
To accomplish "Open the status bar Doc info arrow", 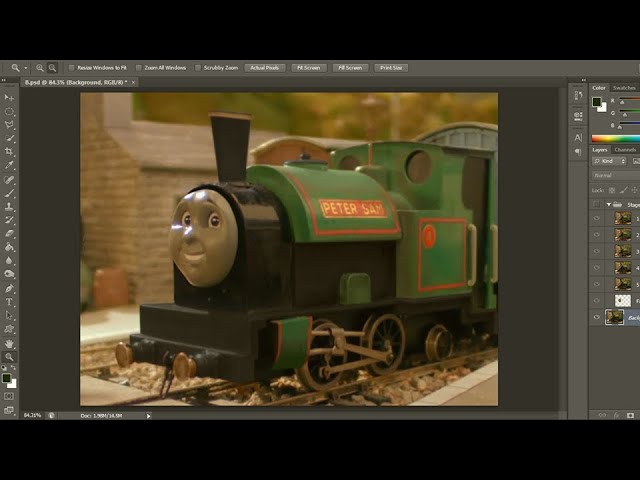I will 148,416.
